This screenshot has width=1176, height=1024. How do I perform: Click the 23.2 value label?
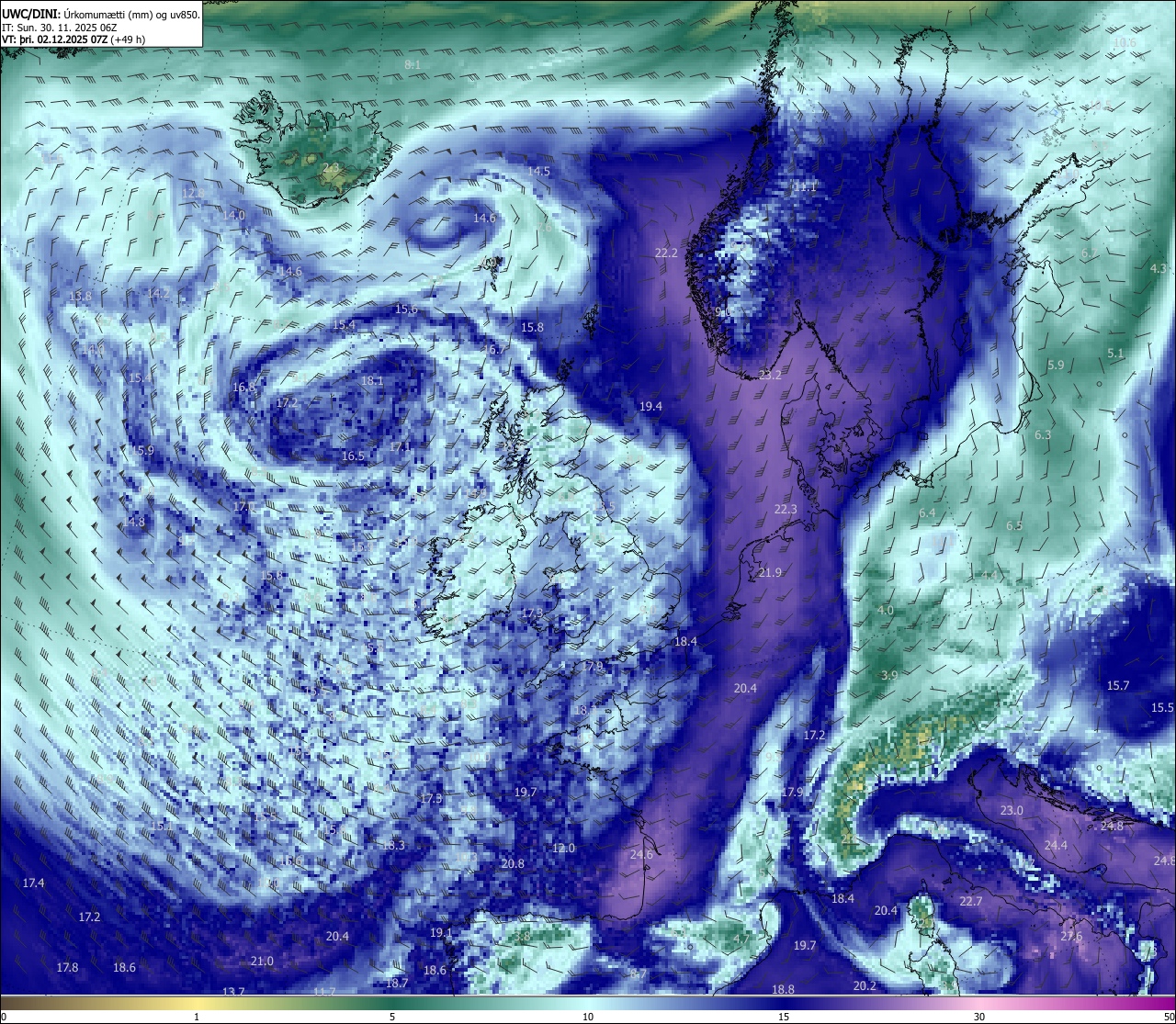(770, 375)
